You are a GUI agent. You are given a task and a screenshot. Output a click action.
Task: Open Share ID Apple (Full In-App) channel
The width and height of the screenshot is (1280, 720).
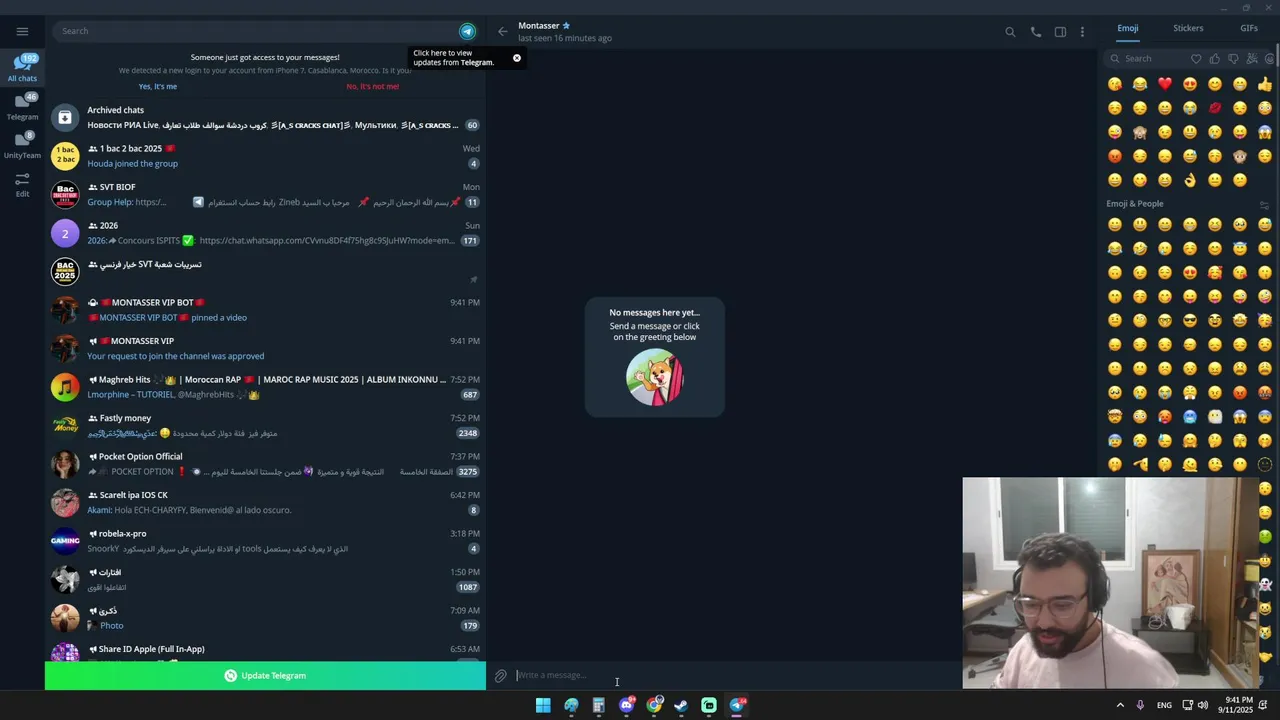click(265, 652)
